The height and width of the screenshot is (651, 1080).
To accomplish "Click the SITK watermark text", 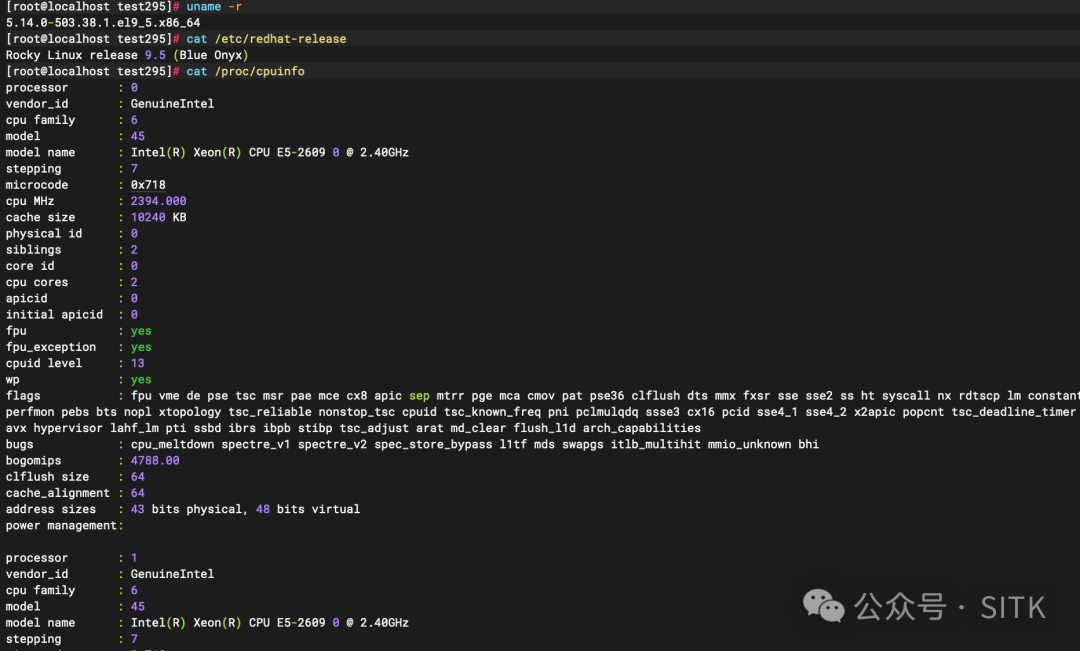I will pos(1012,607).
